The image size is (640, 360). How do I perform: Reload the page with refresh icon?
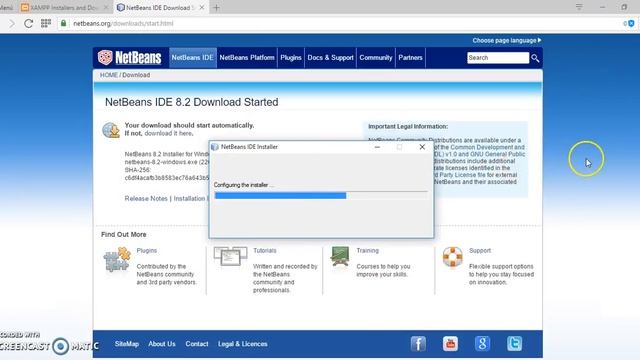pyautogui.click(x=28, y=24)
